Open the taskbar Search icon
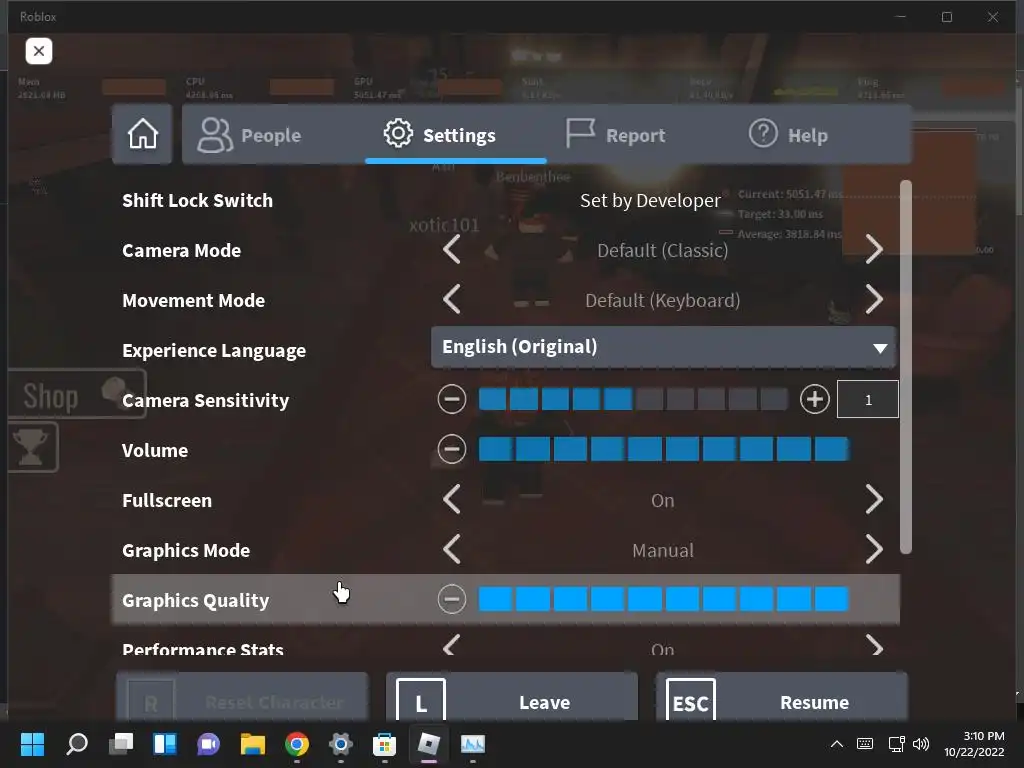This screenshot has height=768, width=1024. click(x=76, y=744)
